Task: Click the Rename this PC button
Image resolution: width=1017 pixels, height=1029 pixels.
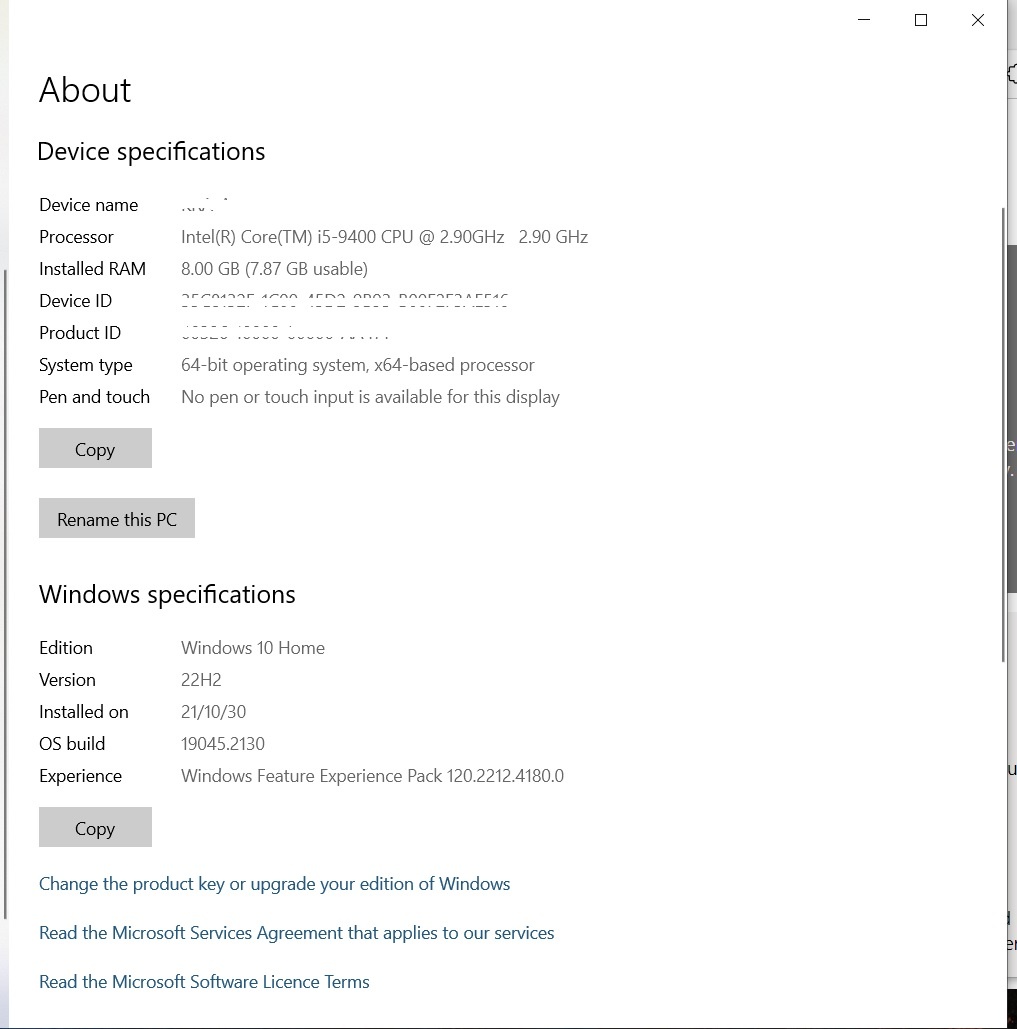Action: click(x=117, y=518)
